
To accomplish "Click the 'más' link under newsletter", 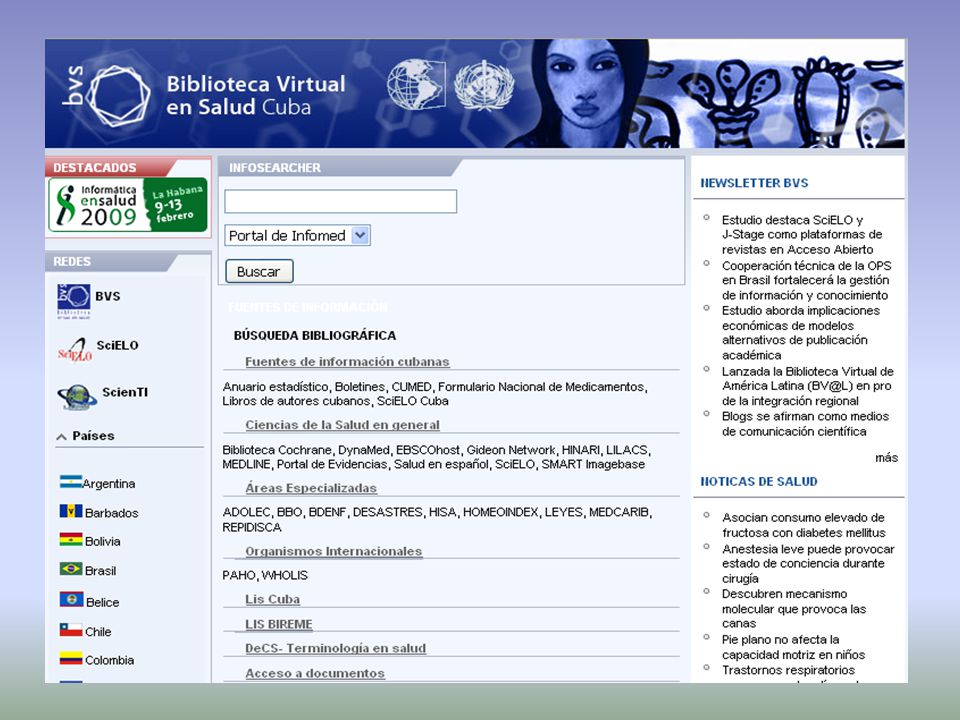I will click(x=887, y=458).
